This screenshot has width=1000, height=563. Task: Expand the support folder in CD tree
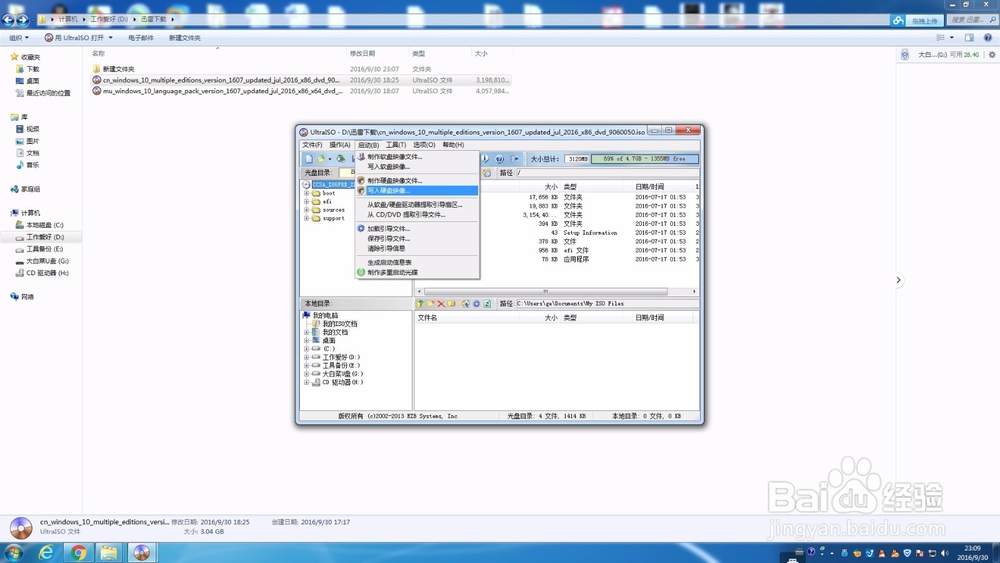[x=306, y=218]
